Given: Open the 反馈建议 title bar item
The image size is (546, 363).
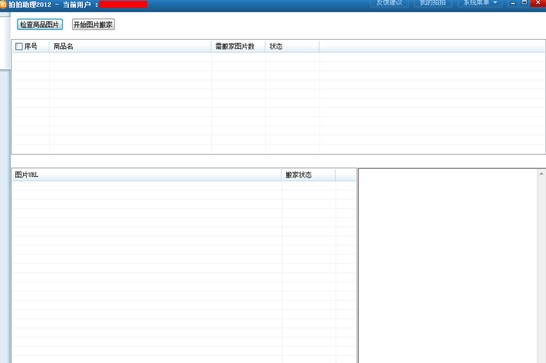Looking at the screenshot, I should 389,3.
